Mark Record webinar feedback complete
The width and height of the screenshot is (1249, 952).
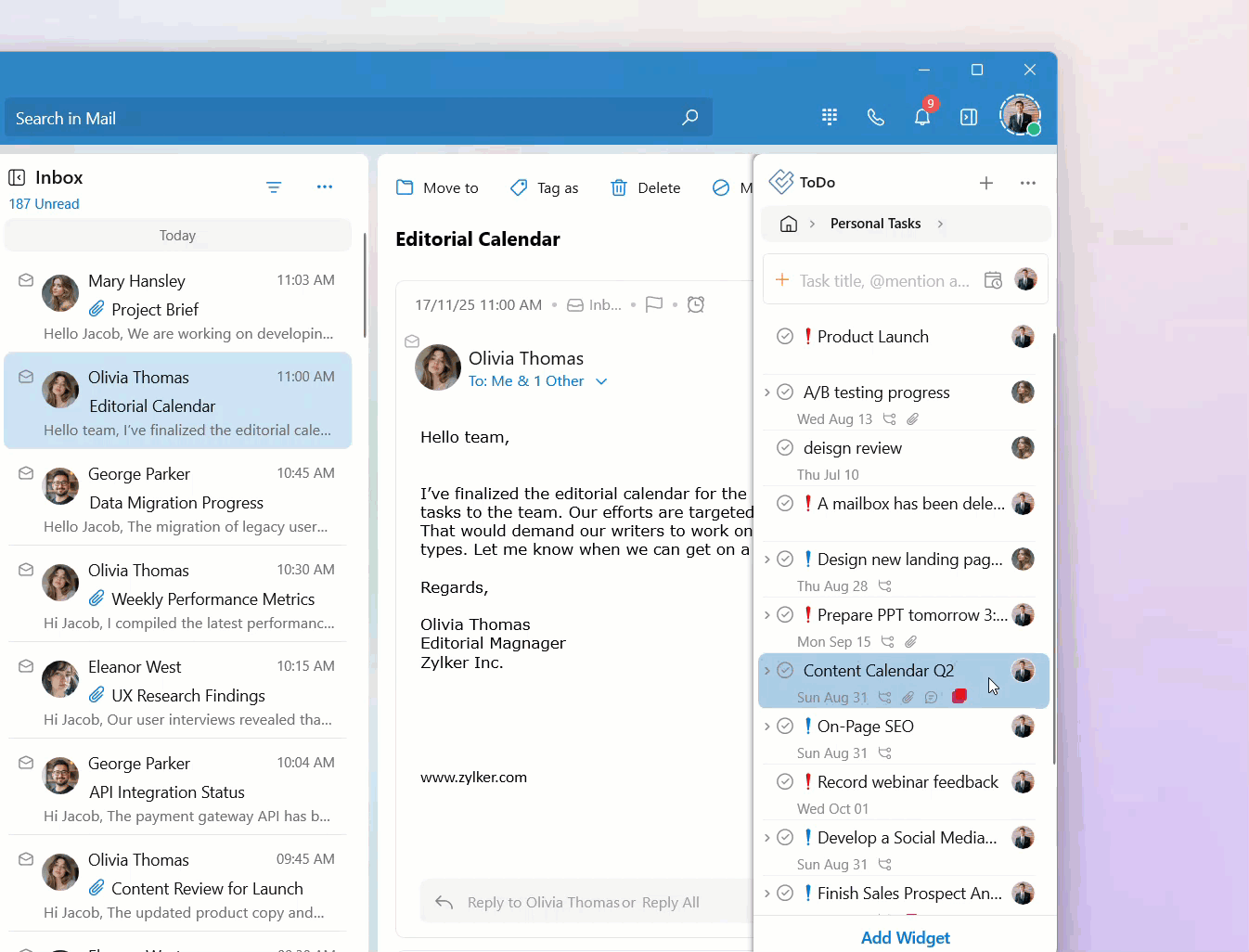pyautogui.click(x=785, y=781)
